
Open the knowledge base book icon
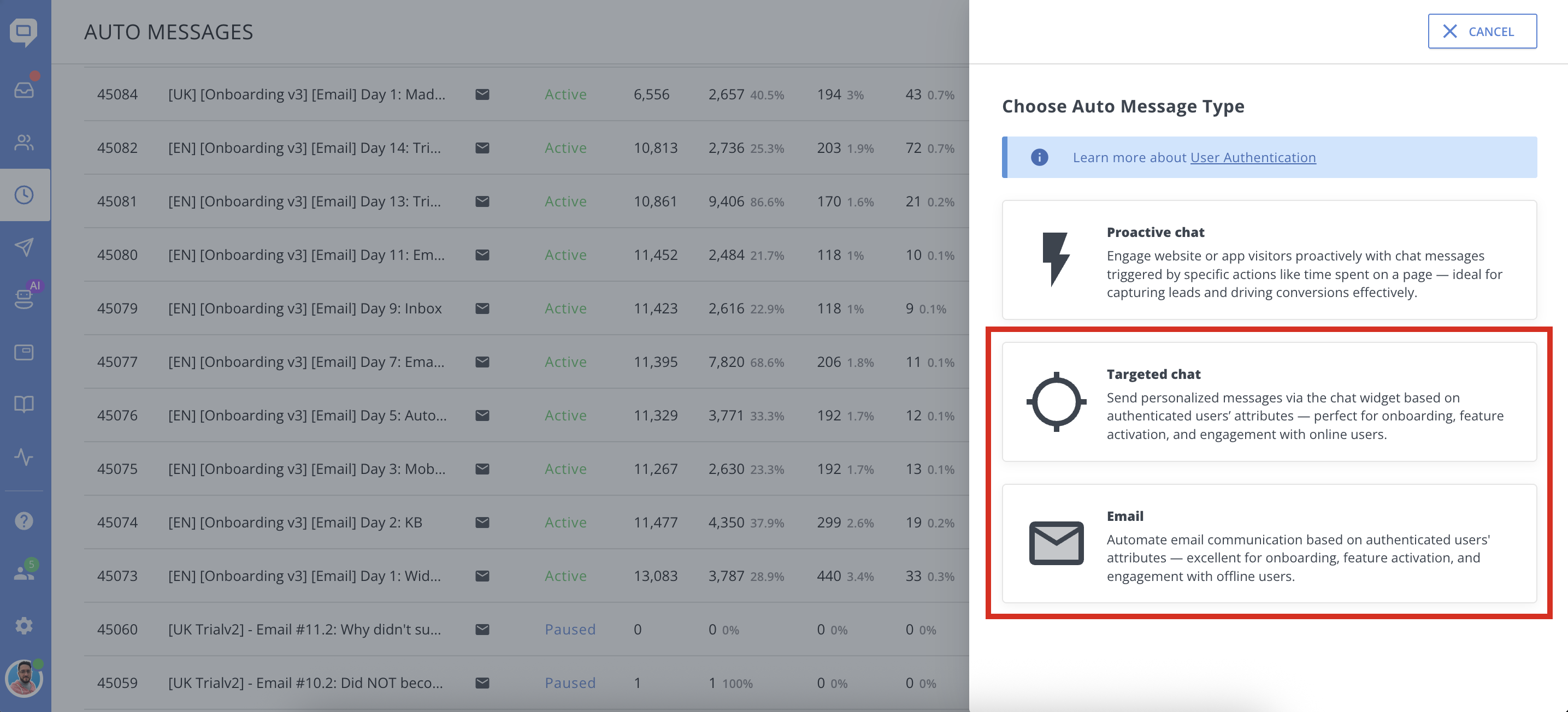(x=25, y=404)
